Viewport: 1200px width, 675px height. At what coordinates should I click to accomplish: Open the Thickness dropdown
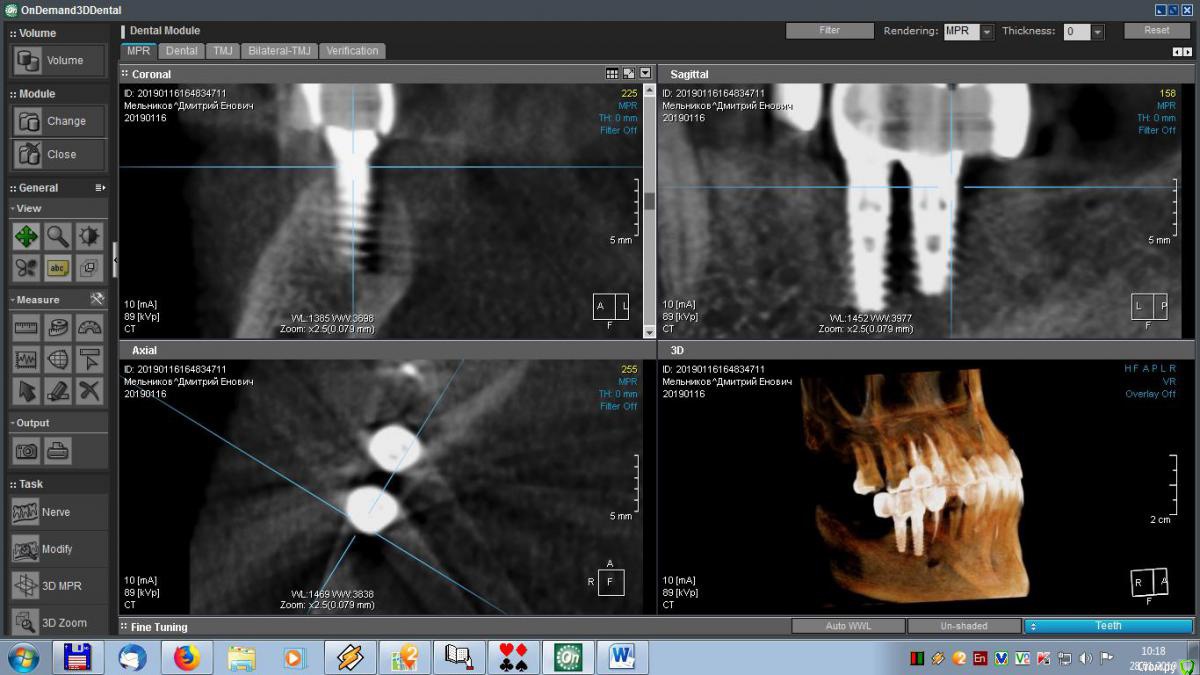click(1084, 31)
